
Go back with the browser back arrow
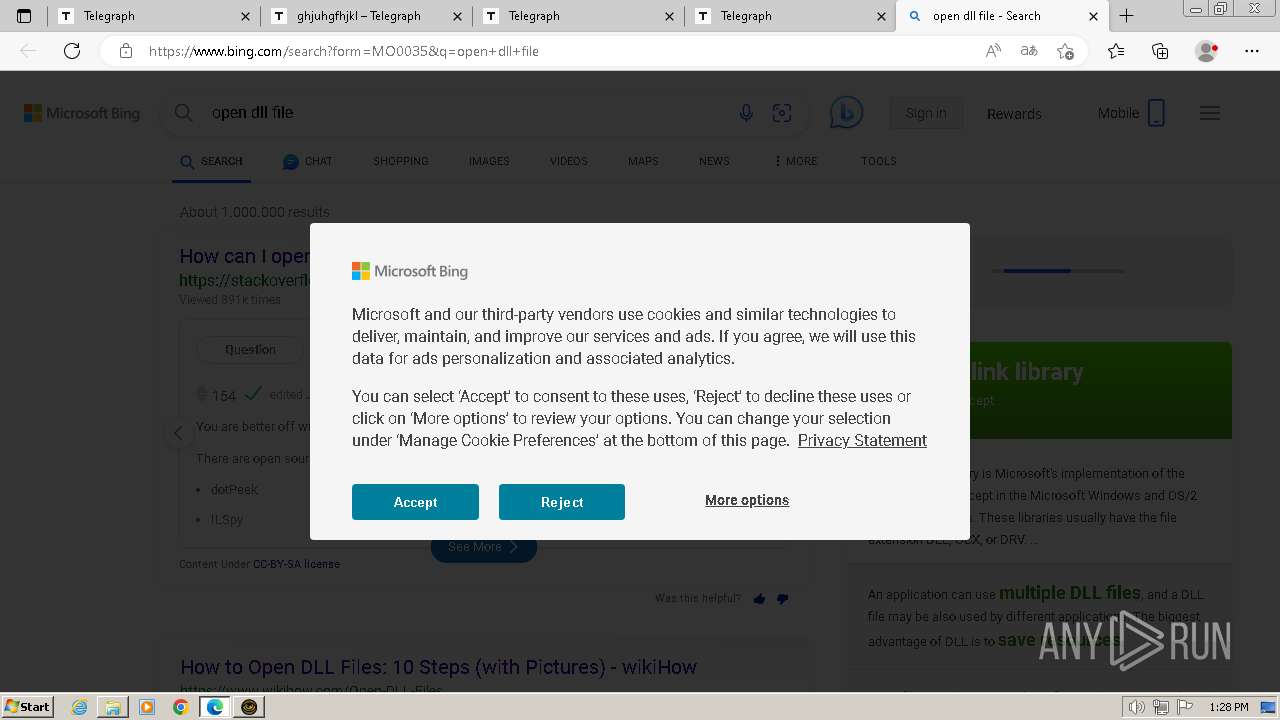point(28,51)
